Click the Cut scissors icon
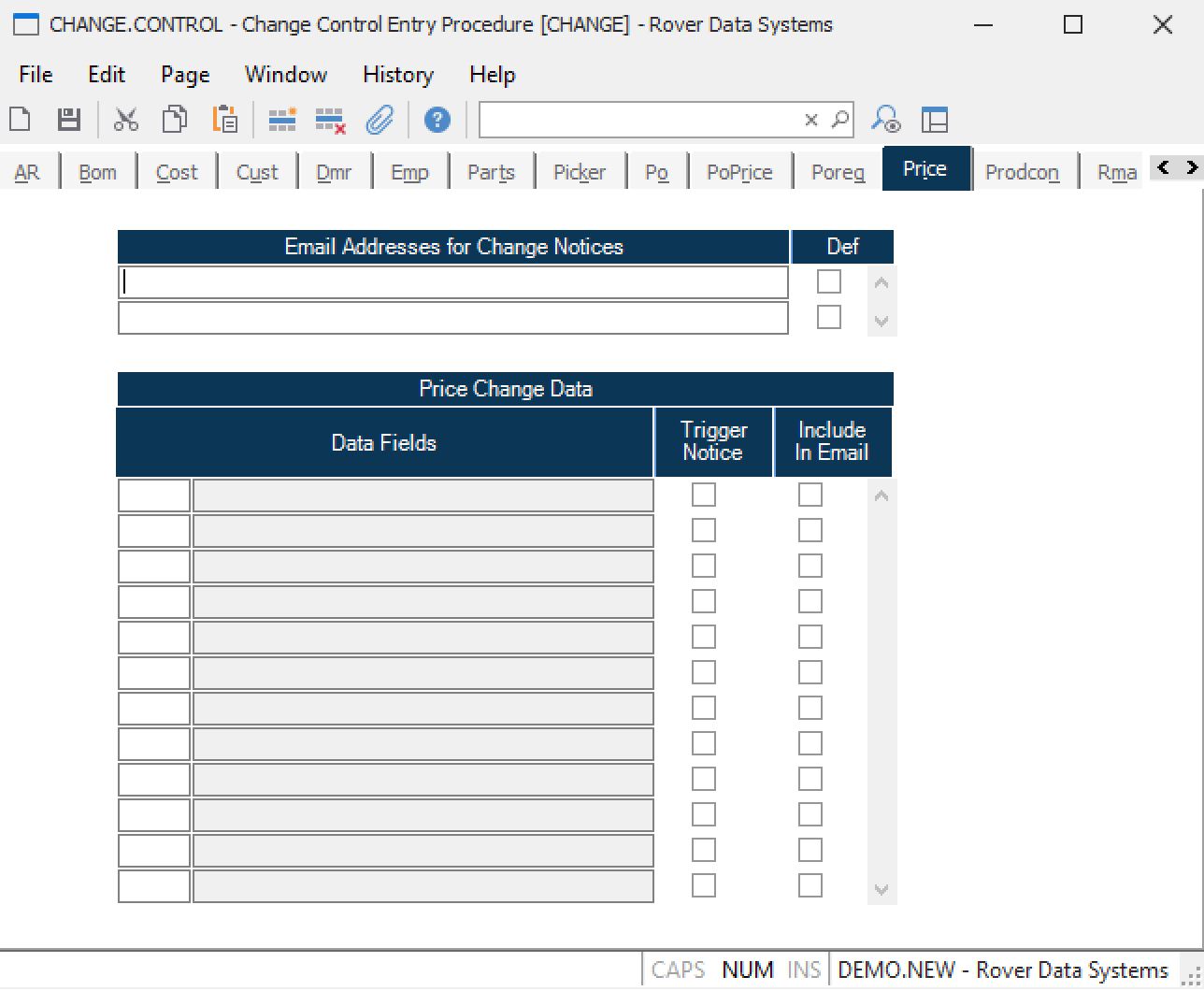 tap(126, 120)
